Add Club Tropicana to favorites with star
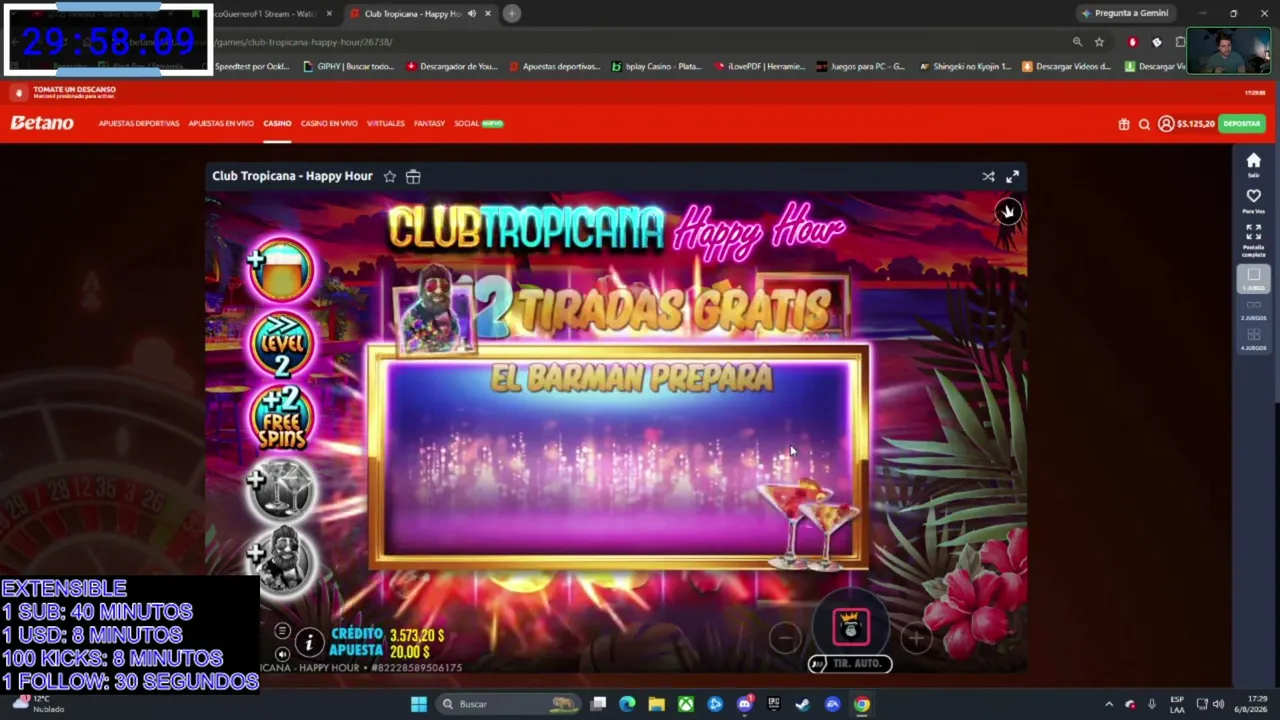Screen dimensions: 1280x720 tap(390, 177)
